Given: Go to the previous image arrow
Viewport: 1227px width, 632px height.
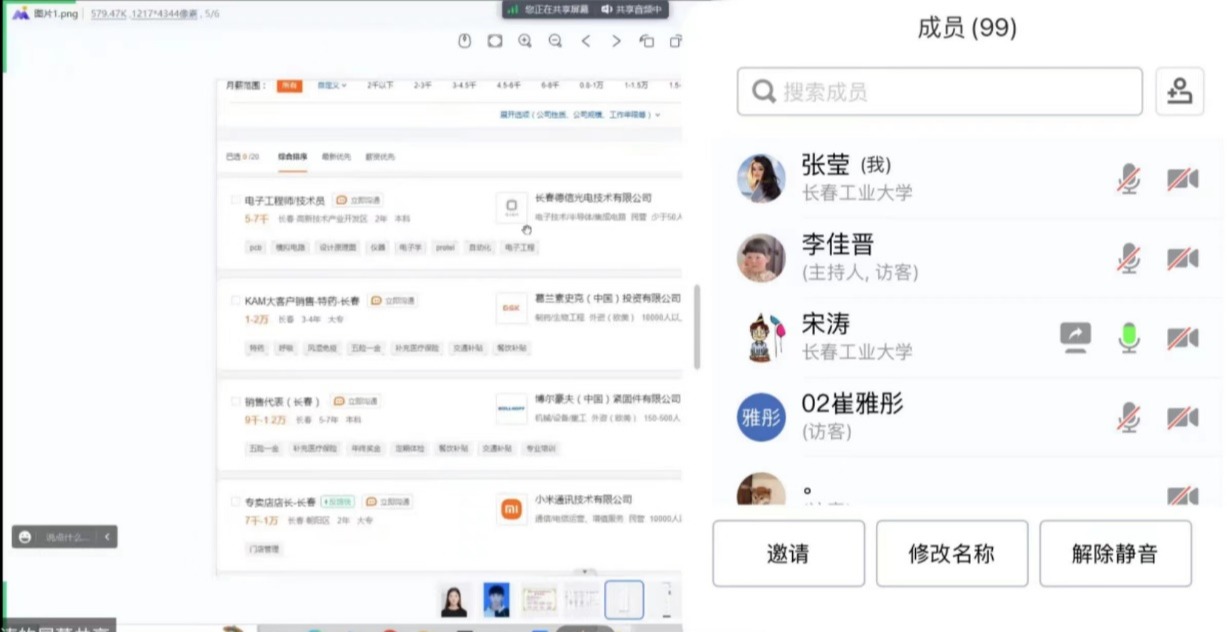Looking at the screenshot, I should (x=586, y=41).
